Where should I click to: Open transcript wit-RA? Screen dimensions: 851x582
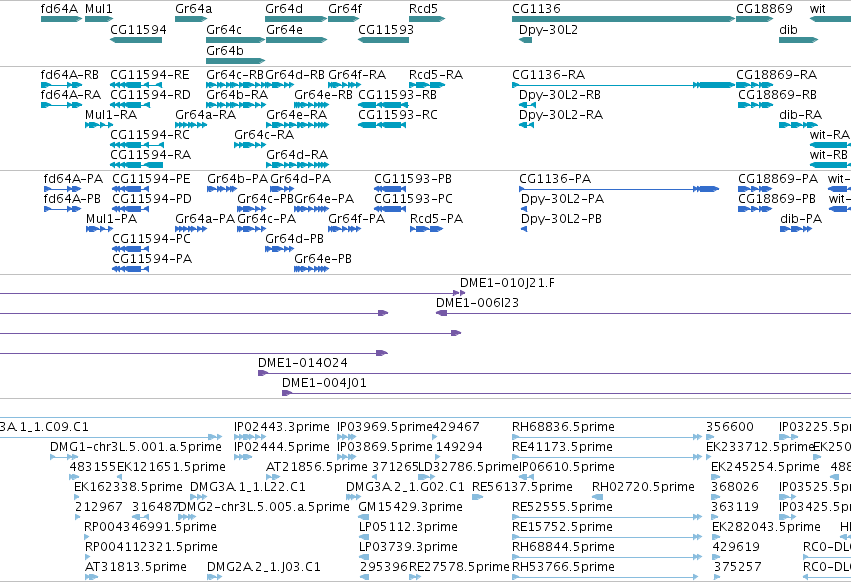(830, 145)
